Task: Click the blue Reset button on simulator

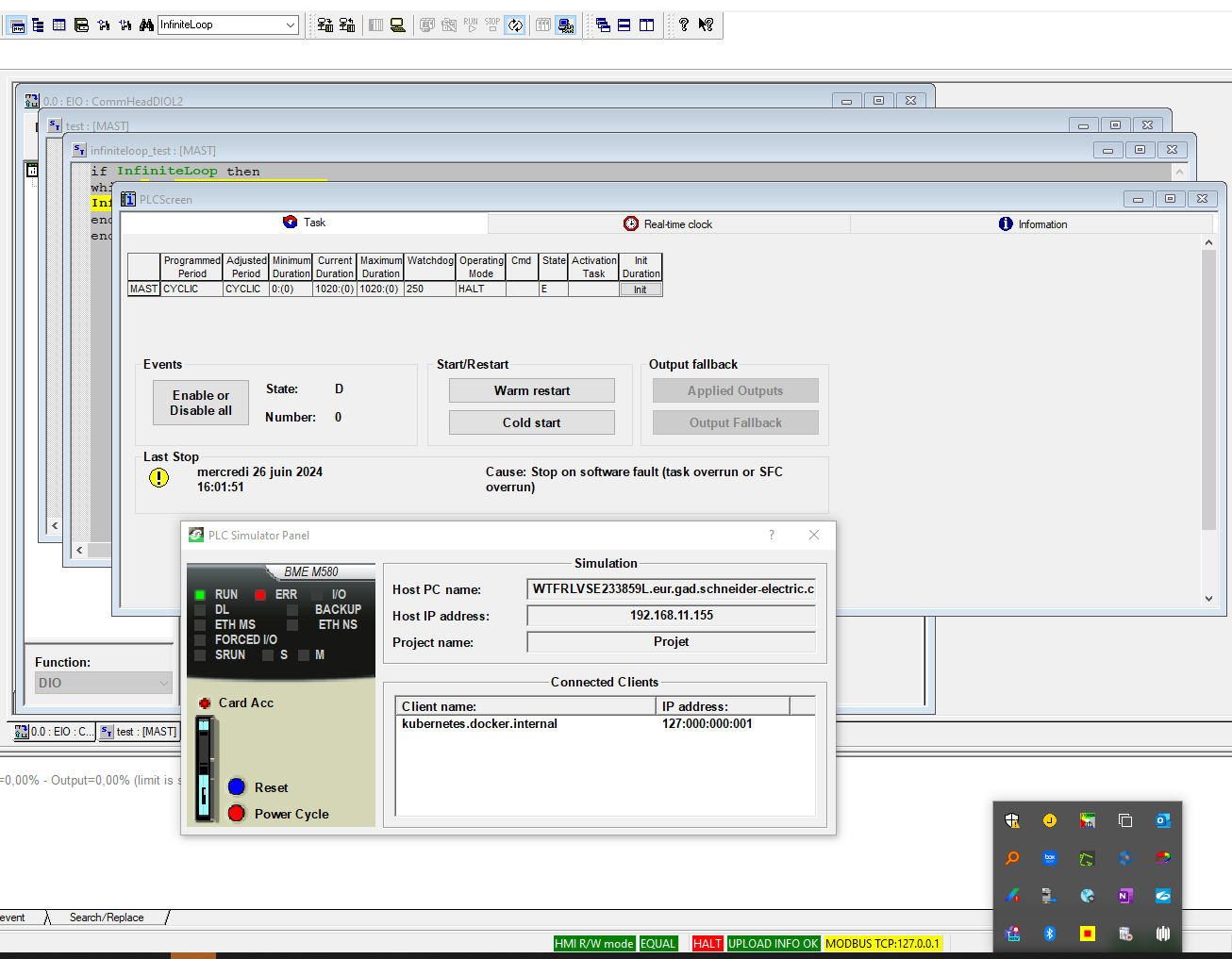Action: coord(237,787)
